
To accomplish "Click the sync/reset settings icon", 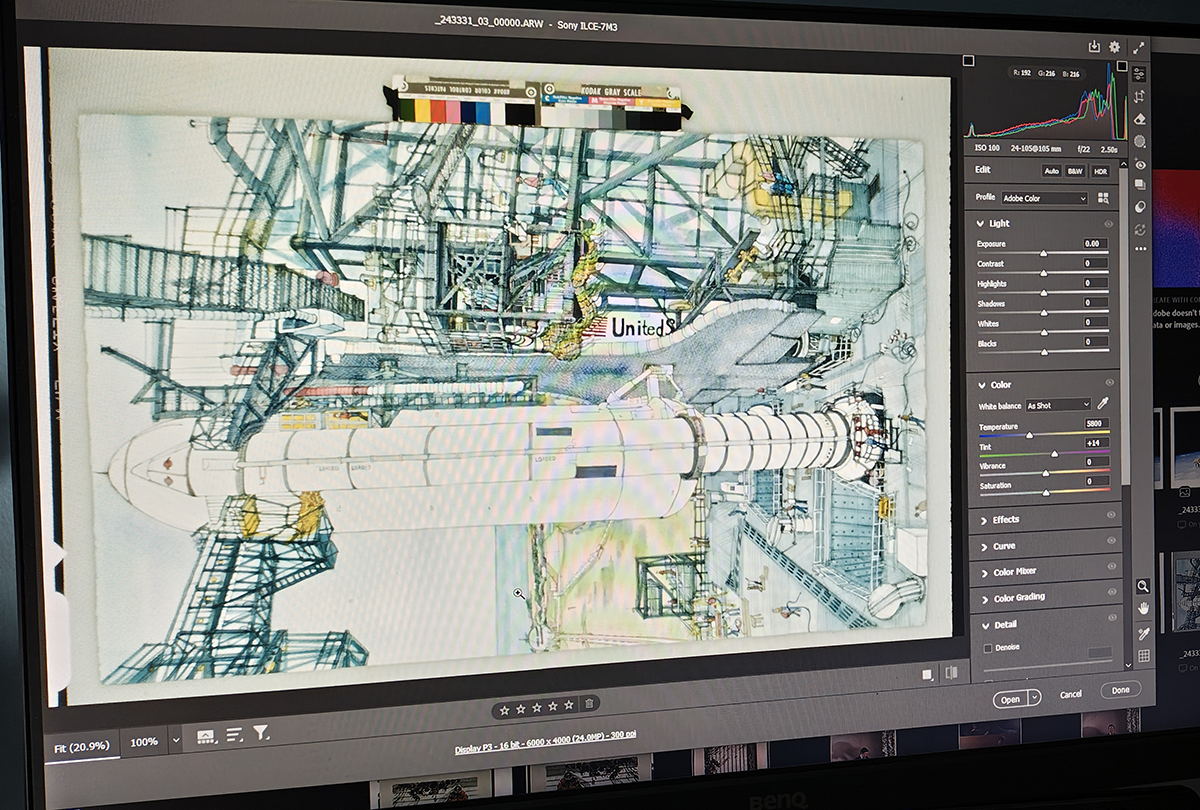I will (x=1140, y=229).
